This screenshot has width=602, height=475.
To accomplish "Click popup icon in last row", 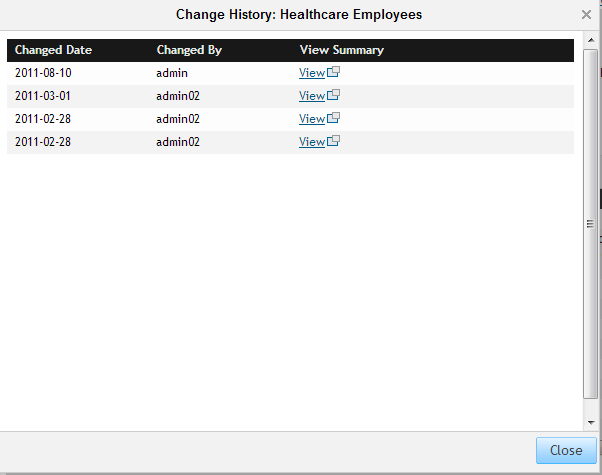I will 333,141.
